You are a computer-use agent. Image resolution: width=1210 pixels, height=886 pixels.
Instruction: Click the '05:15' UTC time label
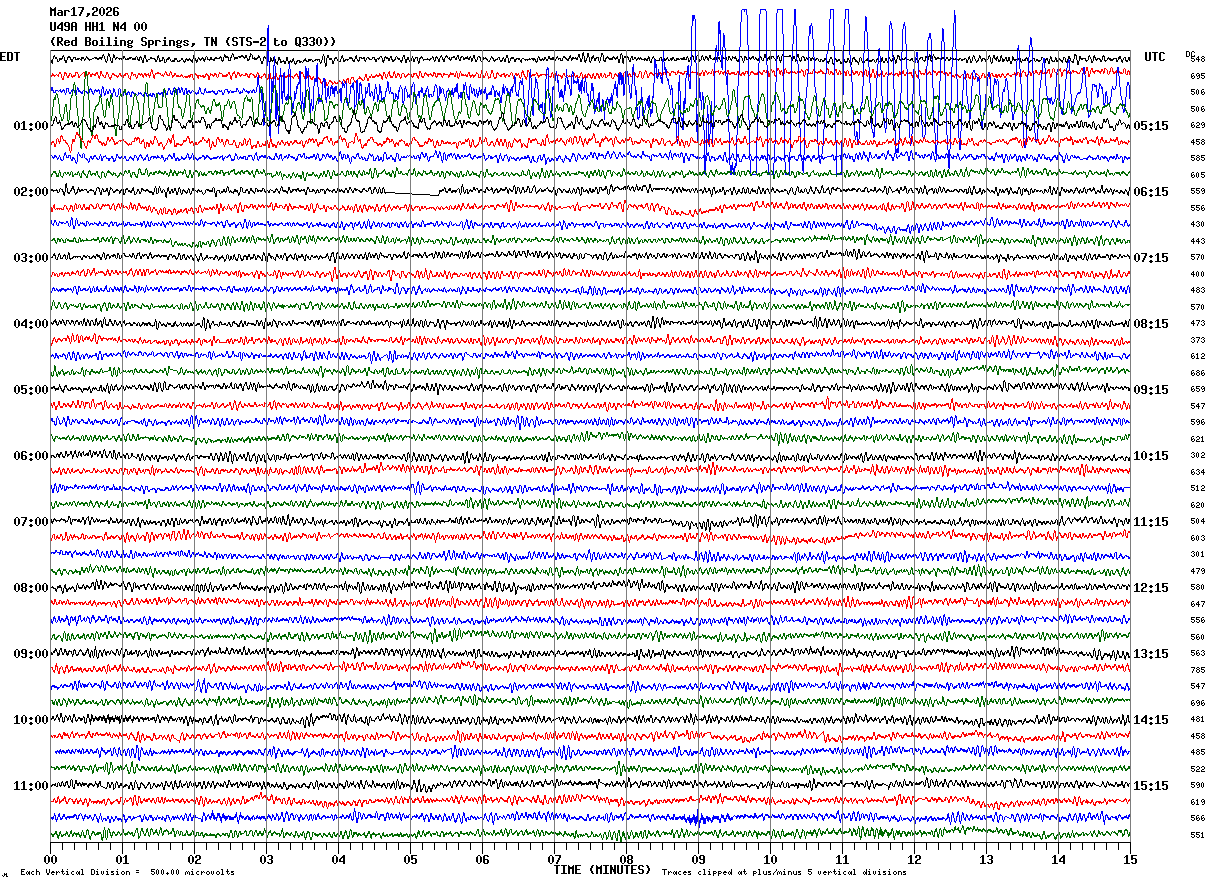click(x=1151, y=126)
